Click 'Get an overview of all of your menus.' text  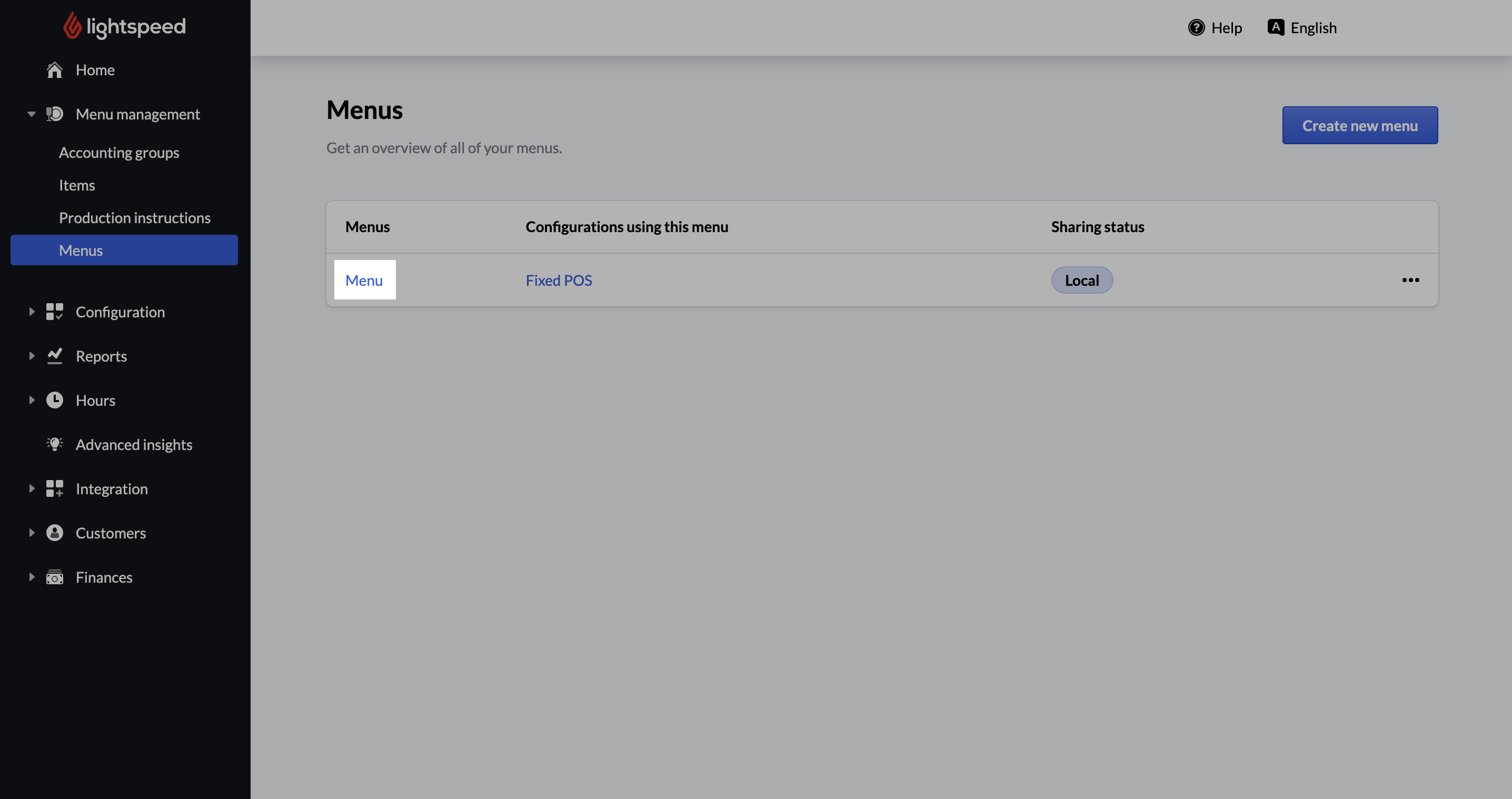point(444,148)
